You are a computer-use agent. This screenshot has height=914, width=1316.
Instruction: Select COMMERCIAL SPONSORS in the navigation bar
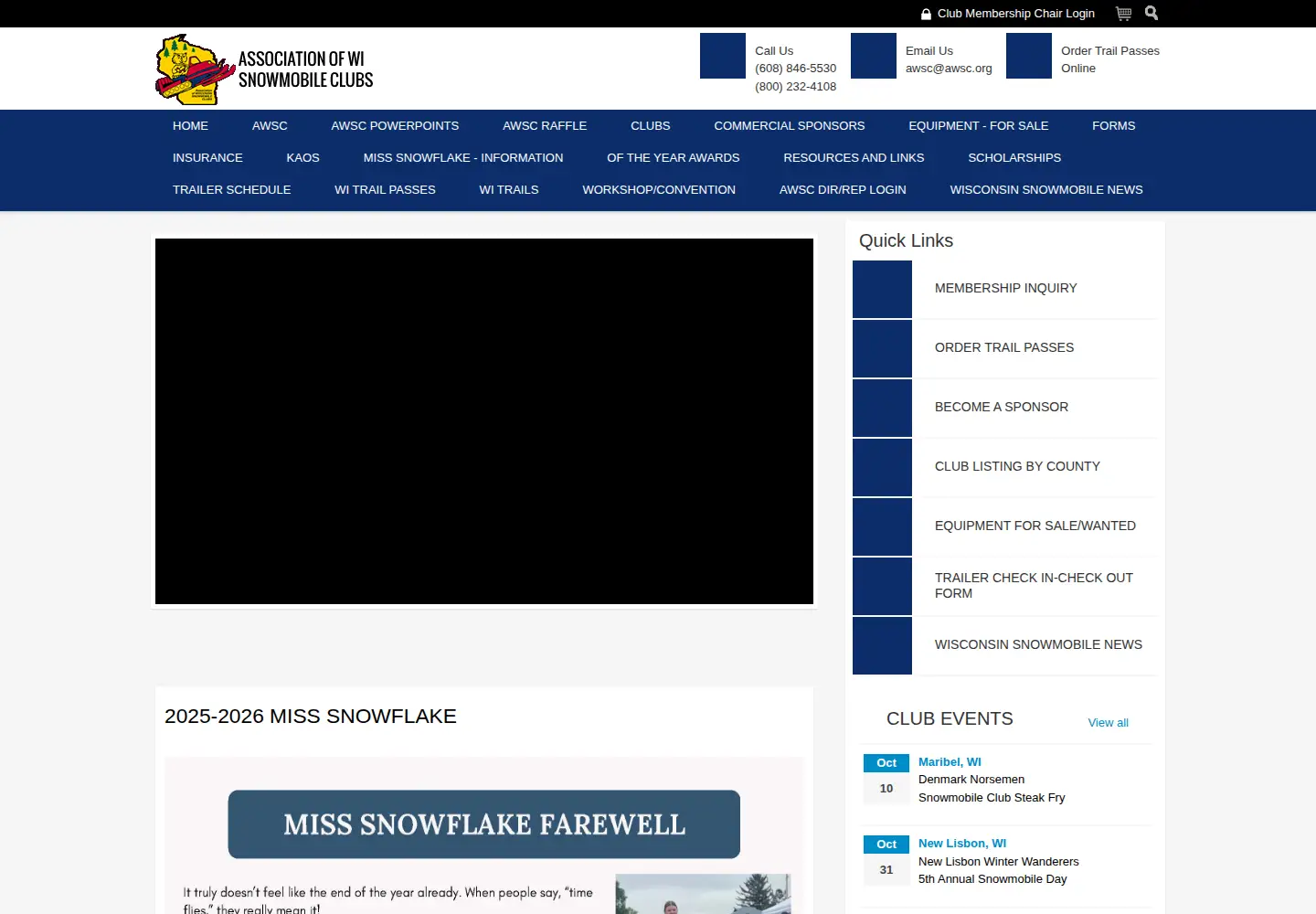click(790, 126)
